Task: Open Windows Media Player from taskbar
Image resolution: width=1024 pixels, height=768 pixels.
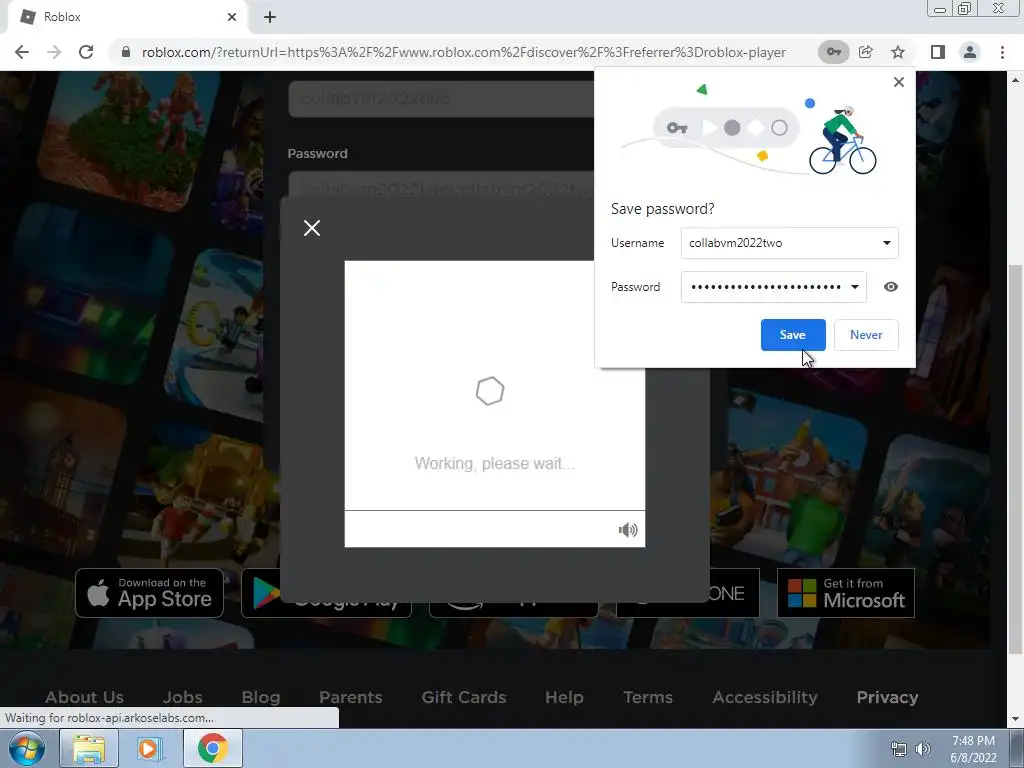Action: pos(150,748)
